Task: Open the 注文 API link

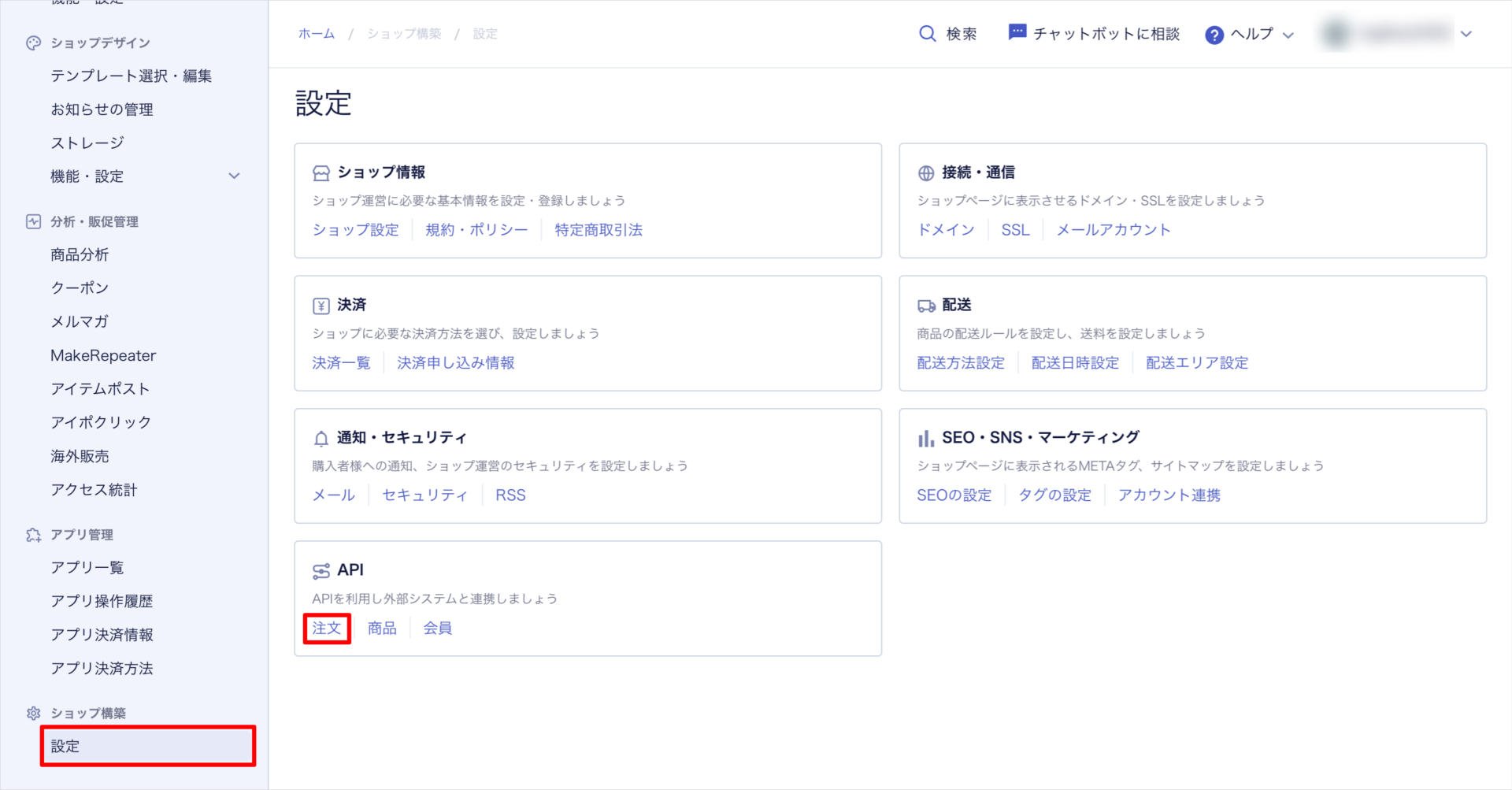Action: coord(326,628)
